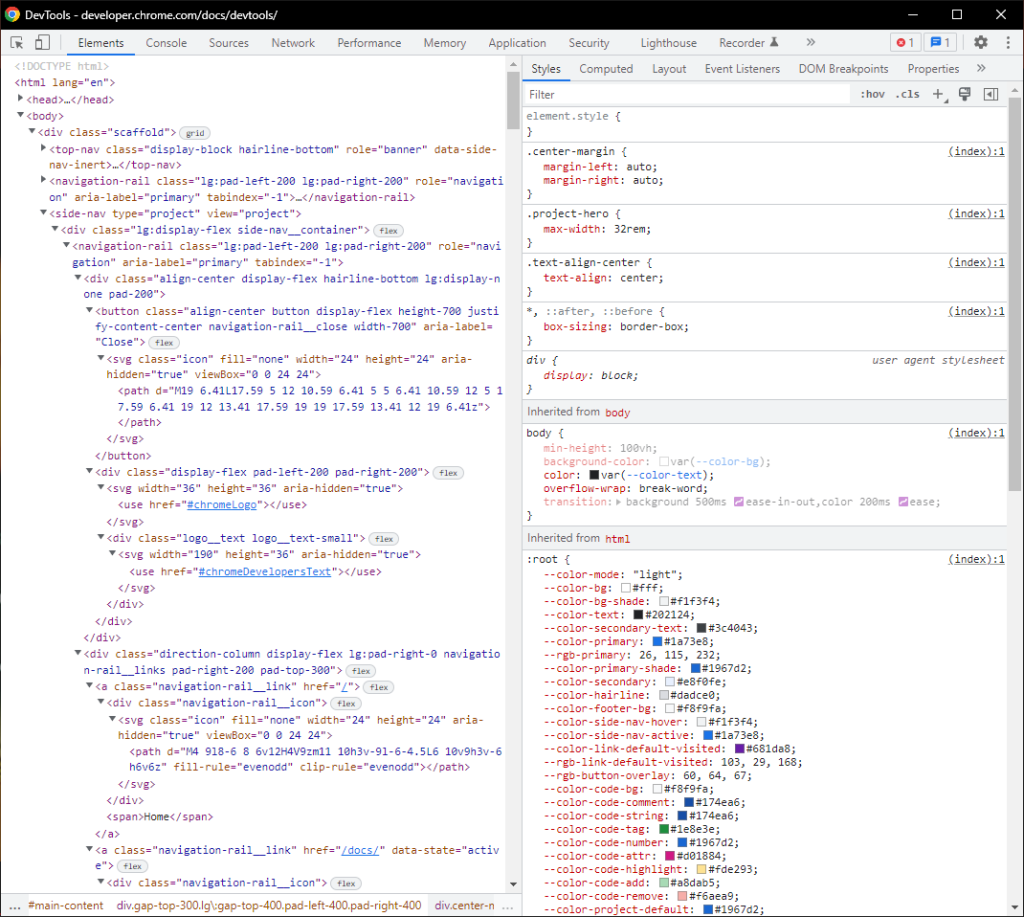Open the Computed styles tab
Screen dimensions: 1024x917
pyautogui.click(x=606, y=69)
